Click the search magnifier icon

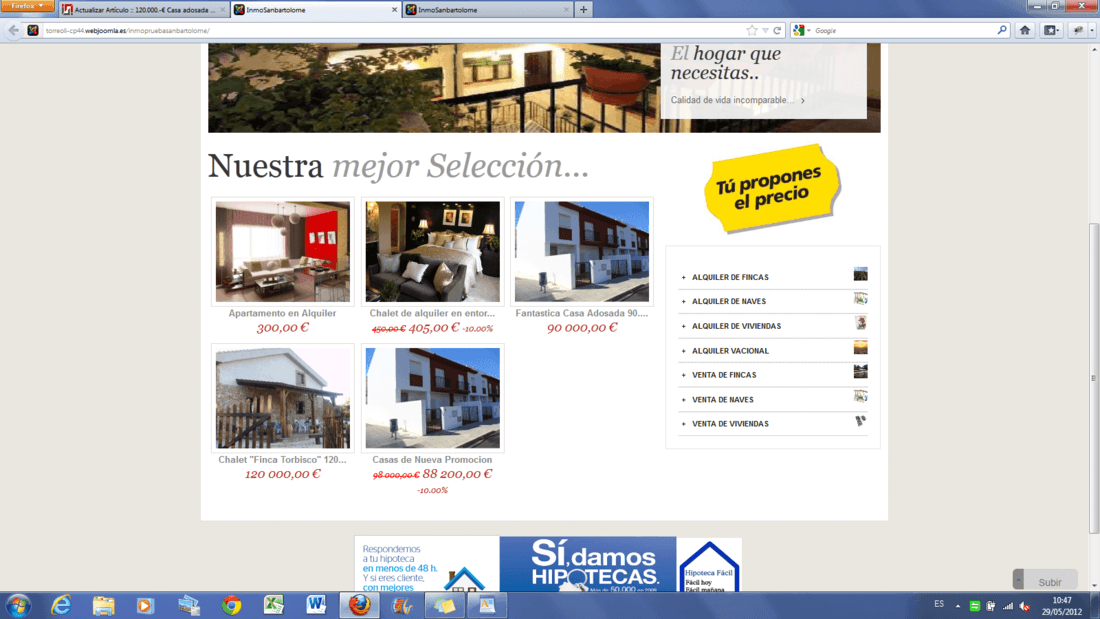[x=1002, y=30]
